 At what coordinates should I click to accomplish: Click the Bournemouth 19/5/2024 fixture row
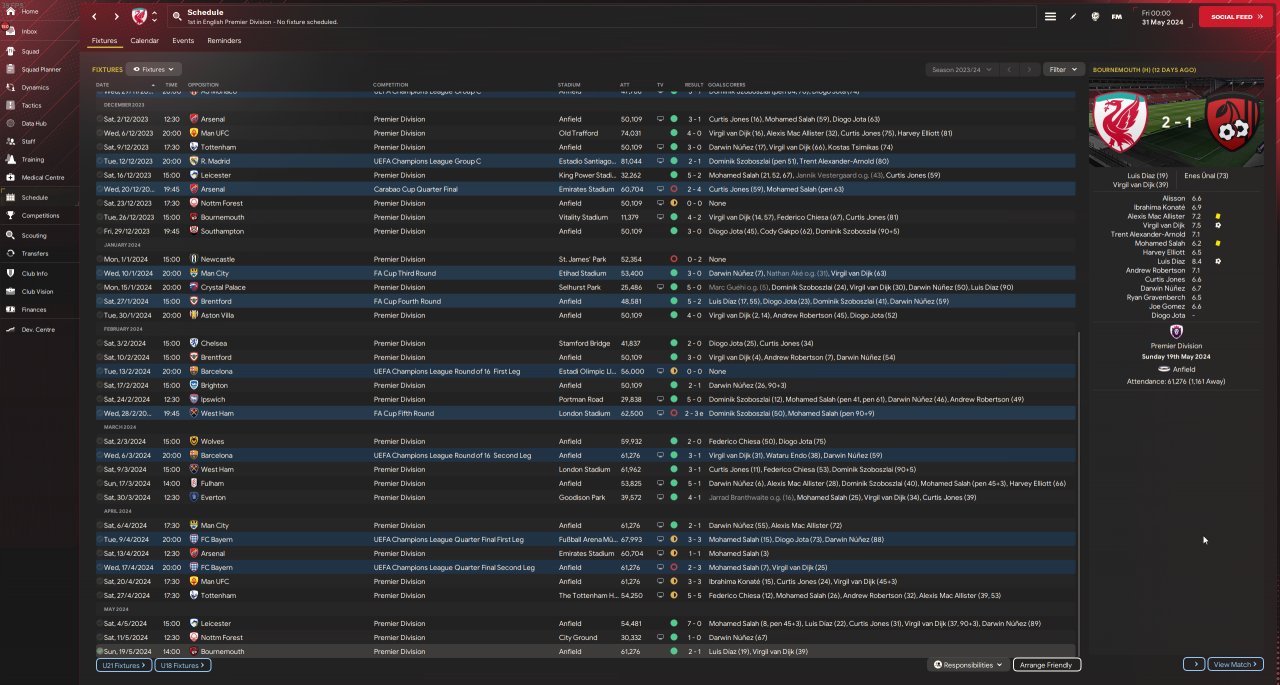tap(587, 651)
